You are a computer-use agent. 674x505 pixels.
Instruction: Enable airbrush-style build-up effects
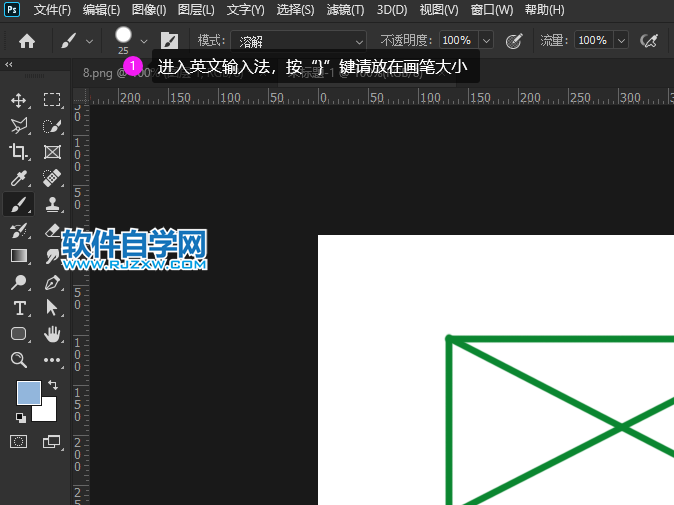tap(649, 41)
